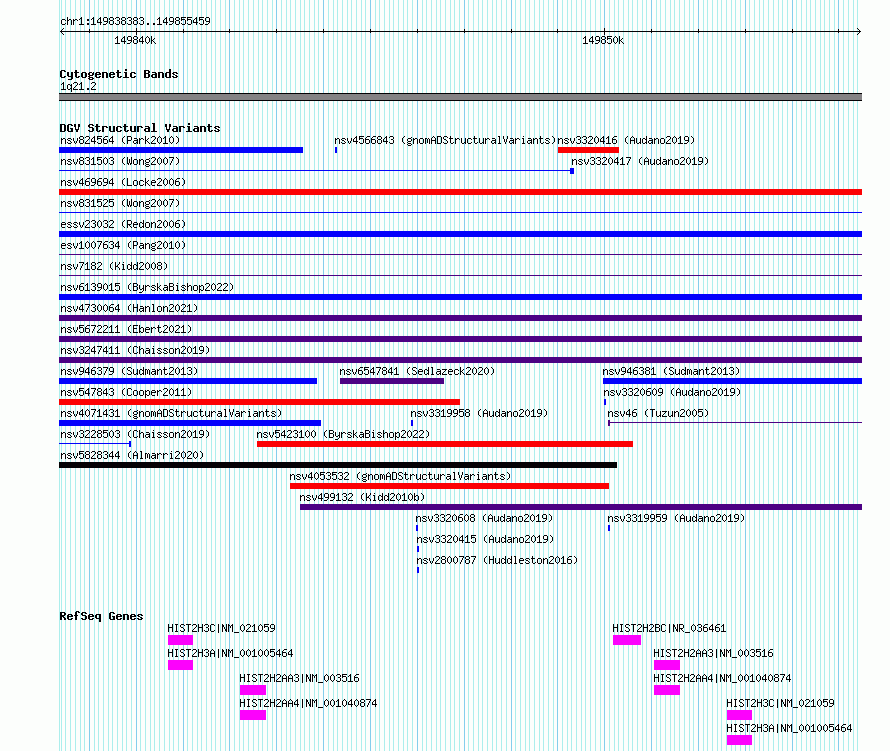Select the red nsv547843 variant bar
Screen dimensions: 890x751
[259, 402]
